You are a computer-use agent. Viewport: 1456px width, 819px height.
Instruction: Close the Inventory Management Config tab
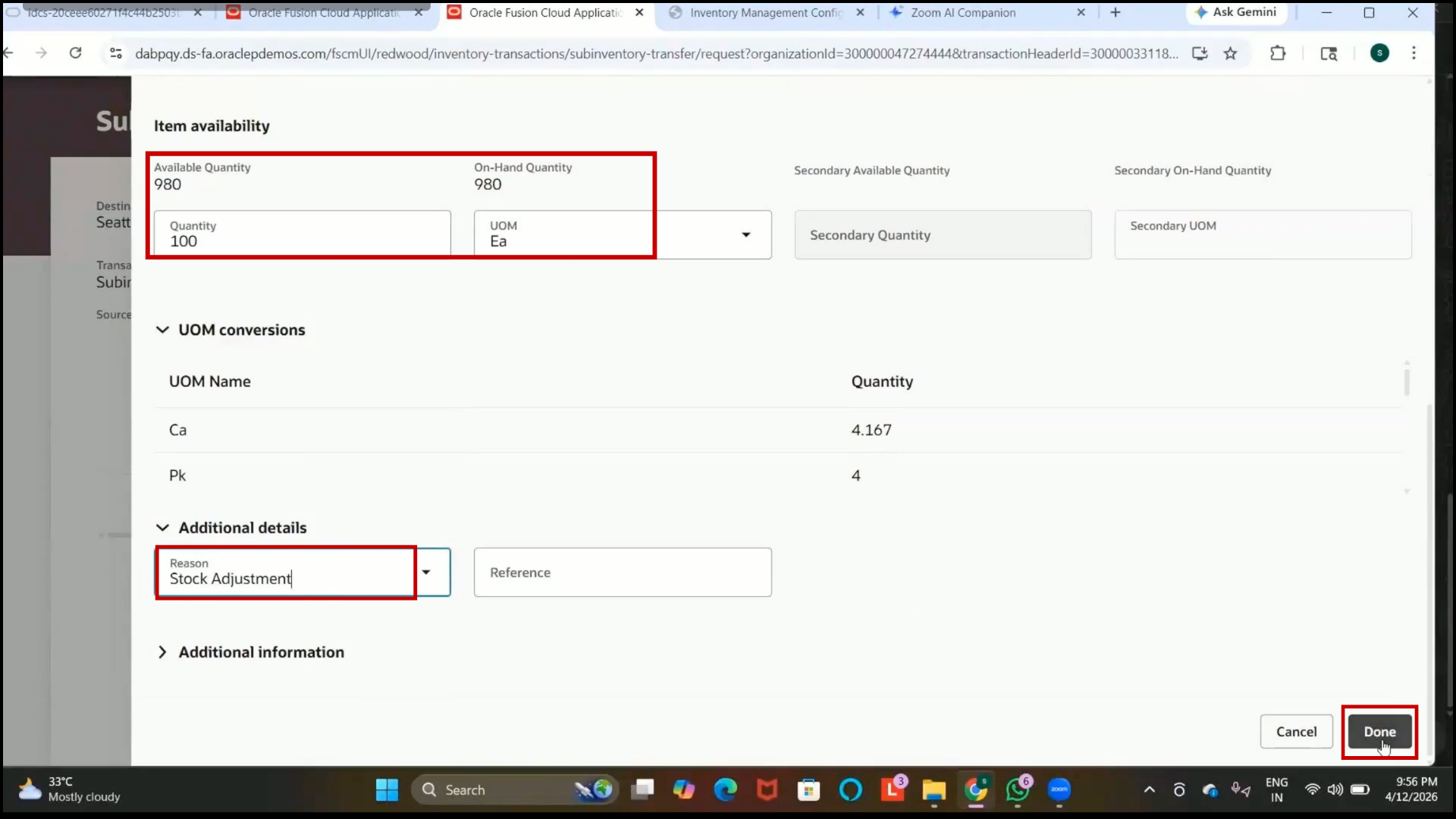click(x=860, y=13)
